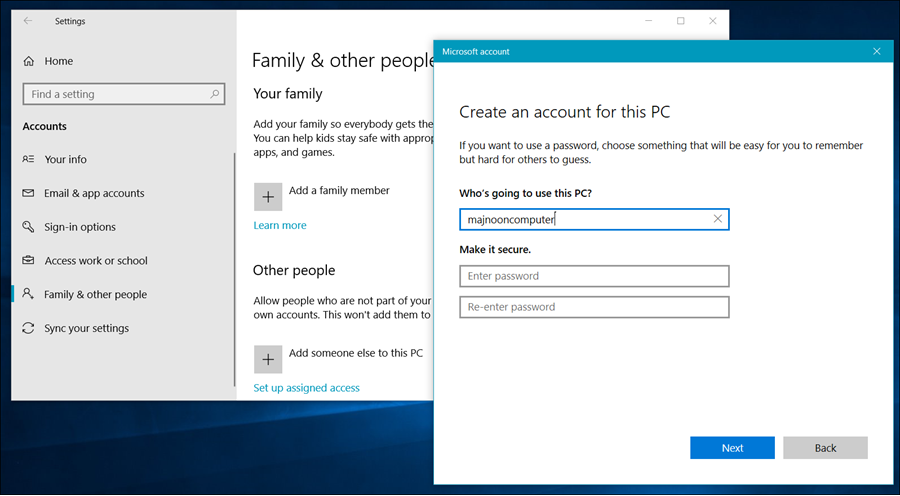Clear the username field with X icon

(x=717, y=219)
